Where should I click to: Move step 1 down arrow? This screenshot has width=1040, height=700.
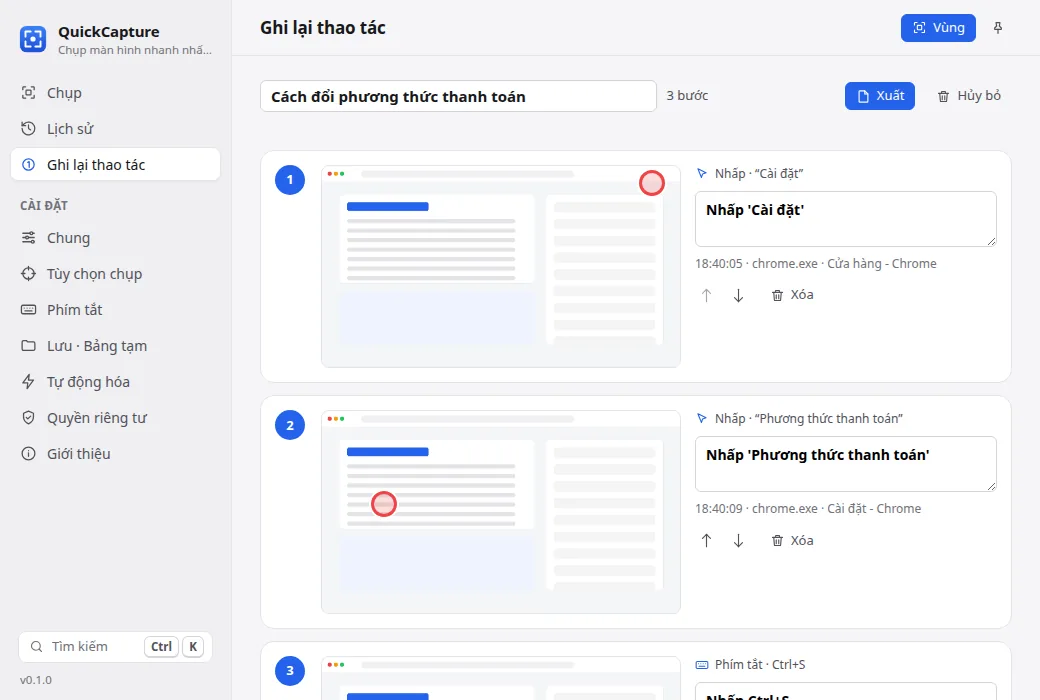coord(738,295)
